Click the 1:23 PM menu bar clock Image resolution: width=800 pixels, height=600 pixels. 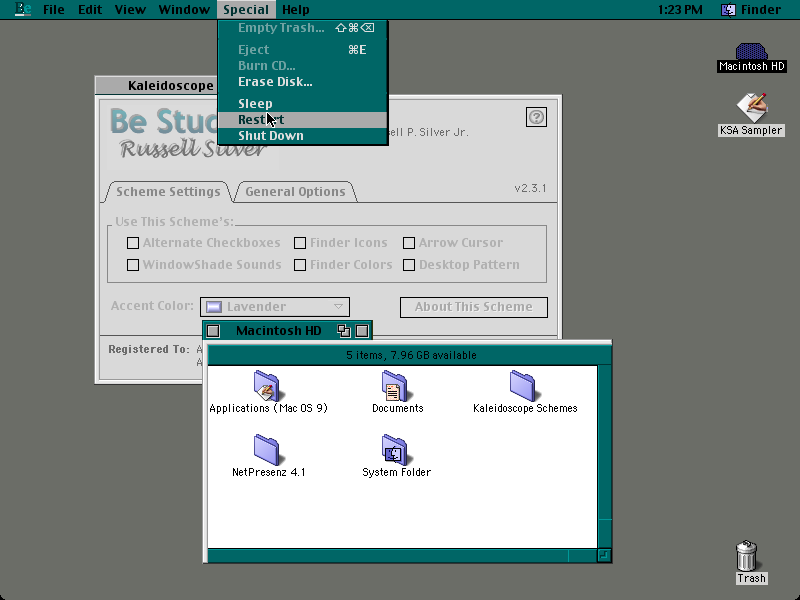tap(680, 9)
